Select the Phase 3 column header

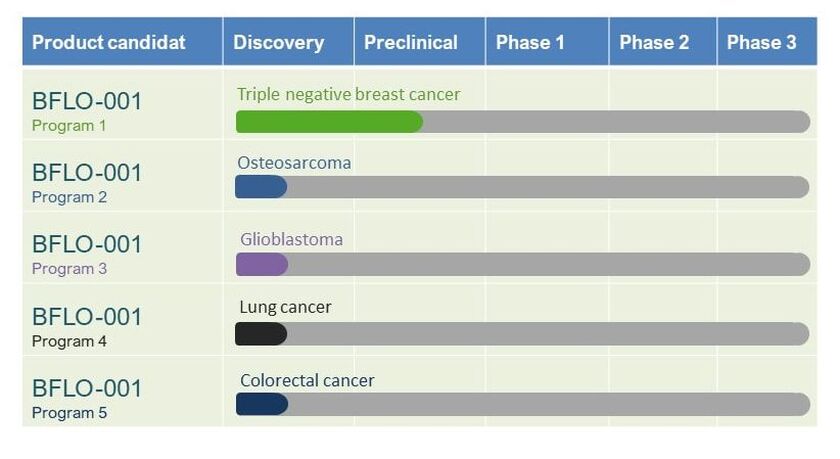767,42
